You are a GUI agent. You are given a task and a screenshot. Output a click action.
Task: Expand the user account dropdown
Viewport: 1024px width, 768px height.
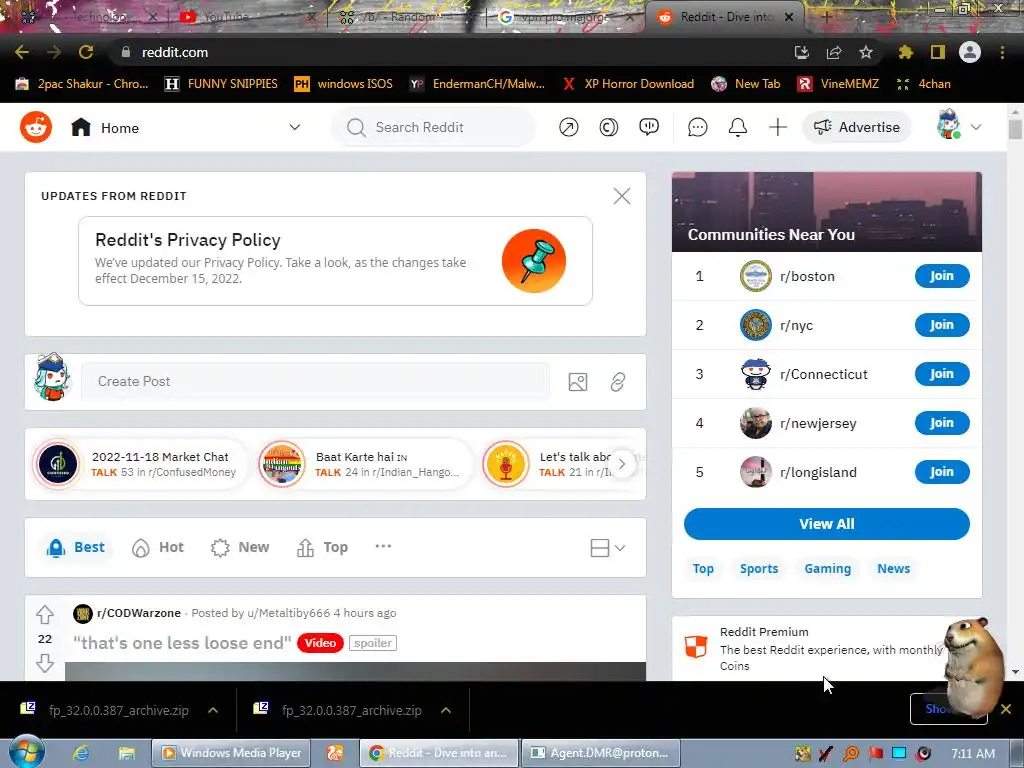(976, 127)
